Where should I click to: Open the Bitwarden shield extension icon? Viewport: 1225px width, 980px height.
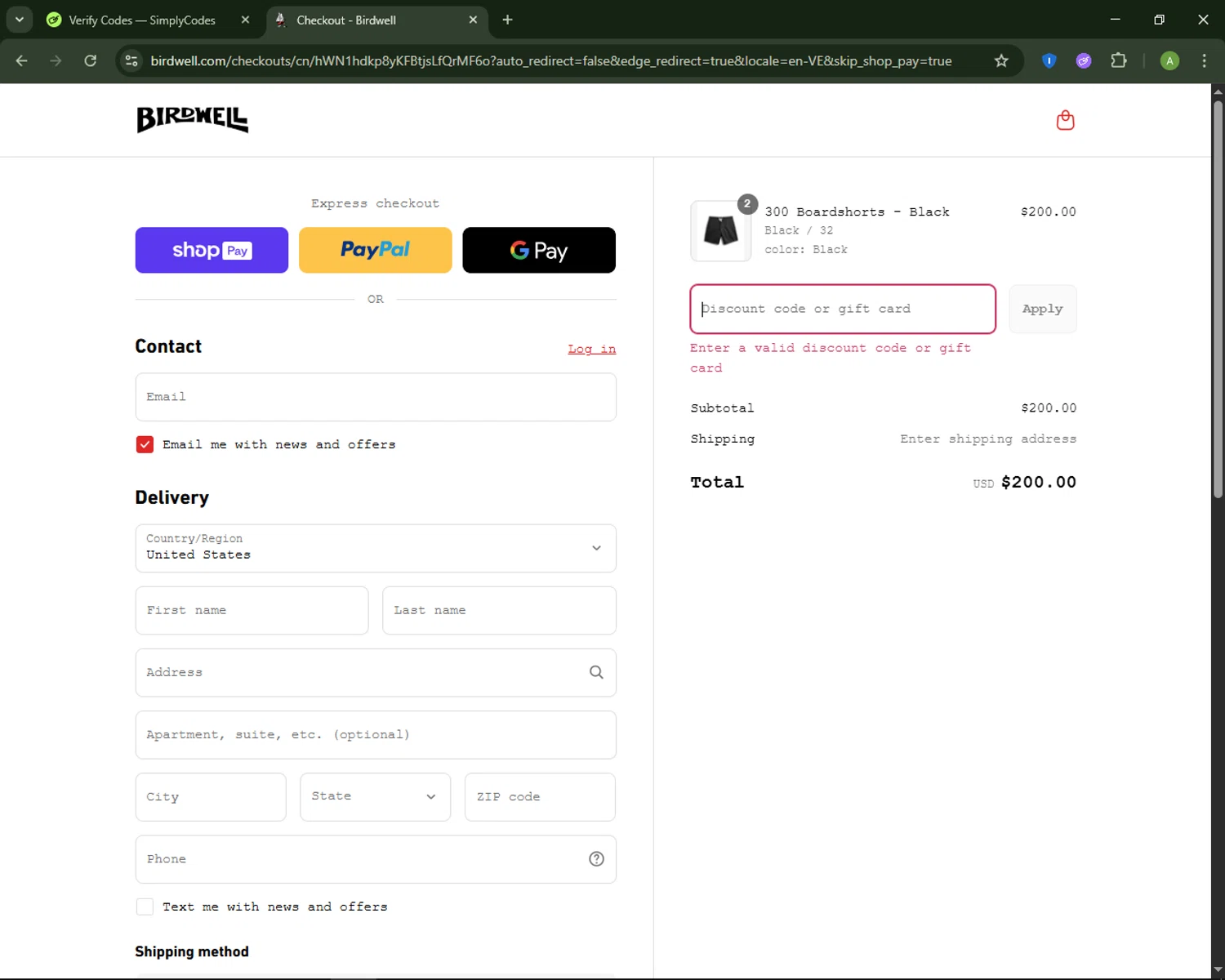[1049, 60]
